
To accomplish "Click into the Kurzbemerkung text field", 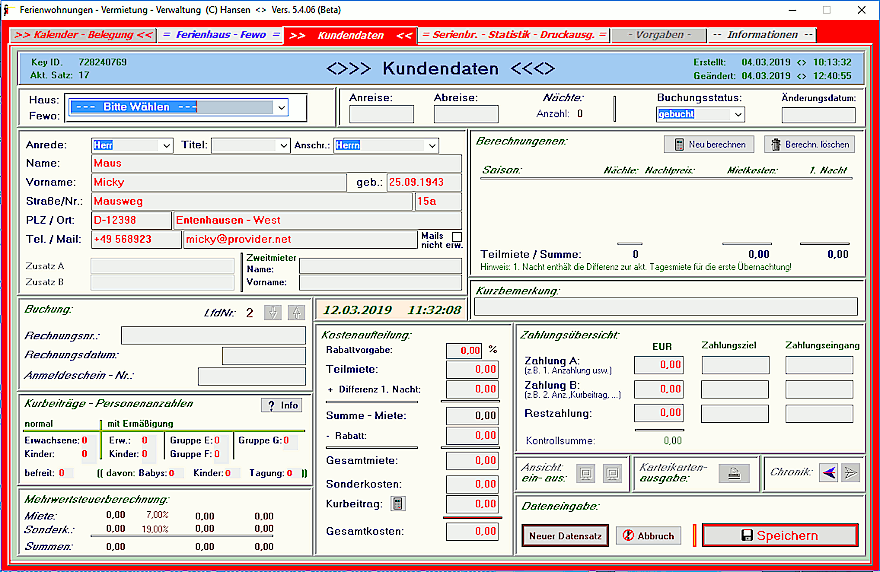I will (665, 307).
